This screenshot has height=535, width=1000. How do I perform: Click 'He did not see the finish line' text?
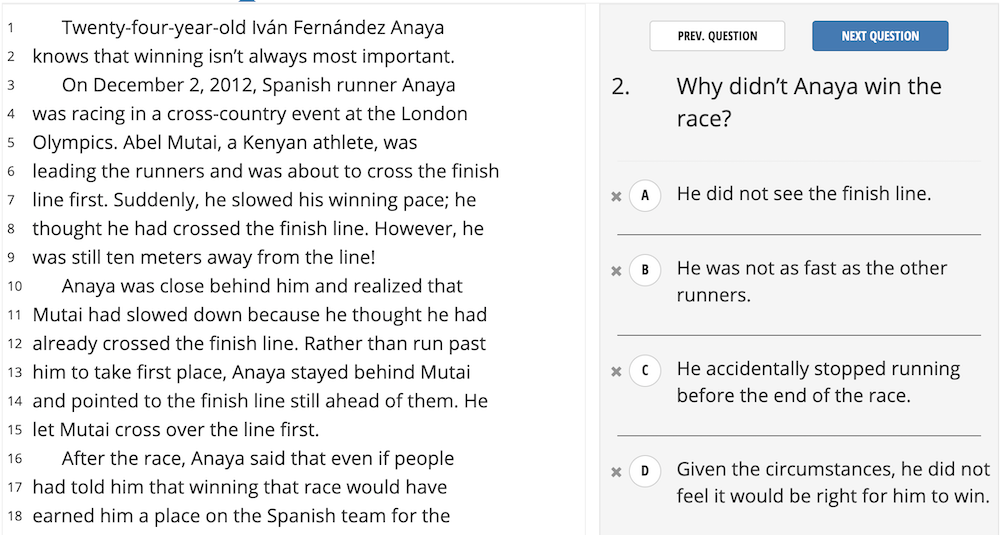[x=804, y=193]
